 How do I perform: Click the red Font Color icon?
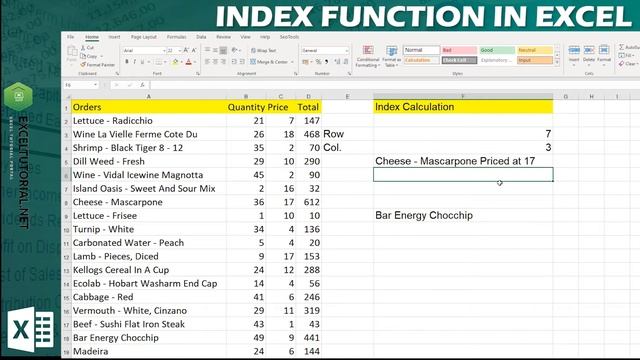[189, 62]
